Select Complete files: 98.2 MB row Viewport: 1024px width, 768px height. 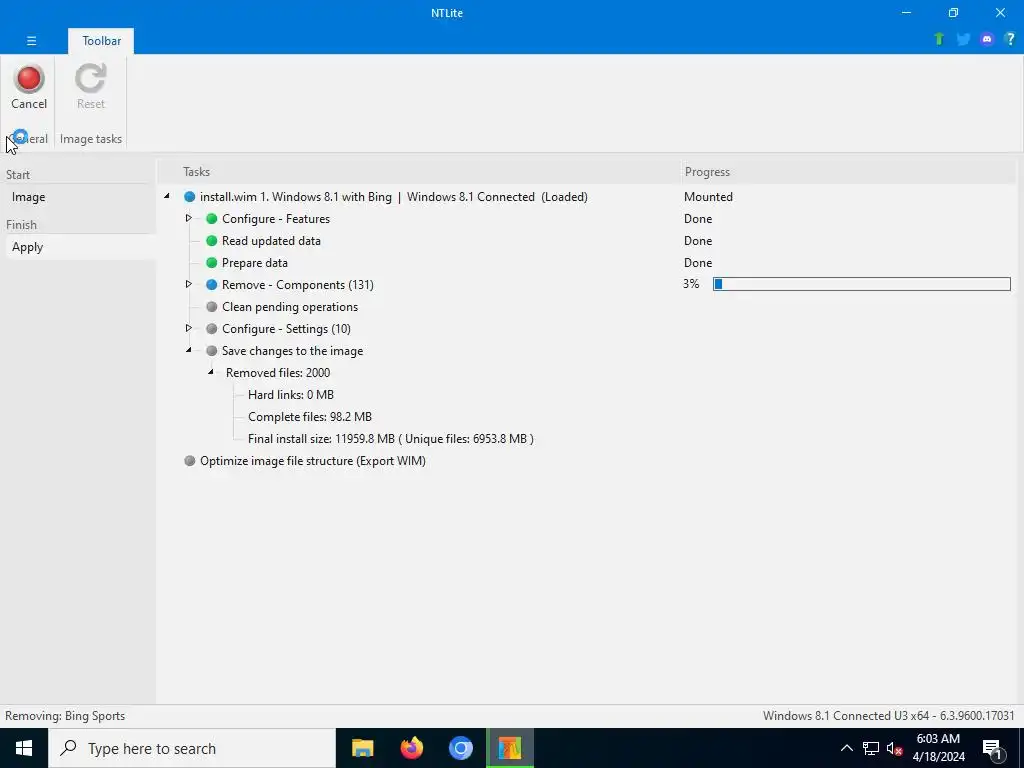coord(310,417)
